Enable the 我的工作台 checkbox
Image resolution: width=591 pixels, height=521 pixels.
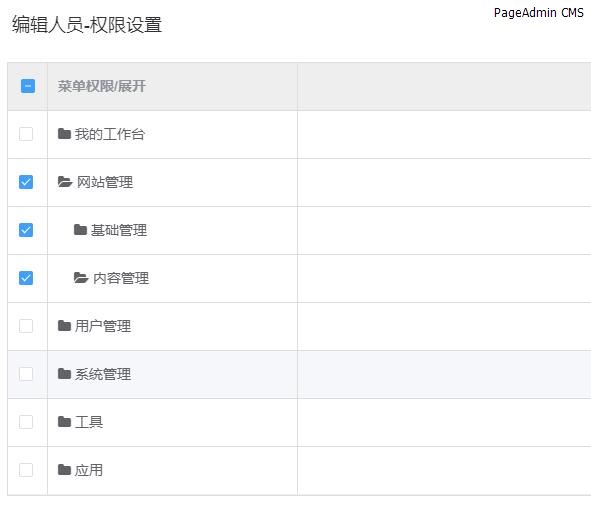26,134
